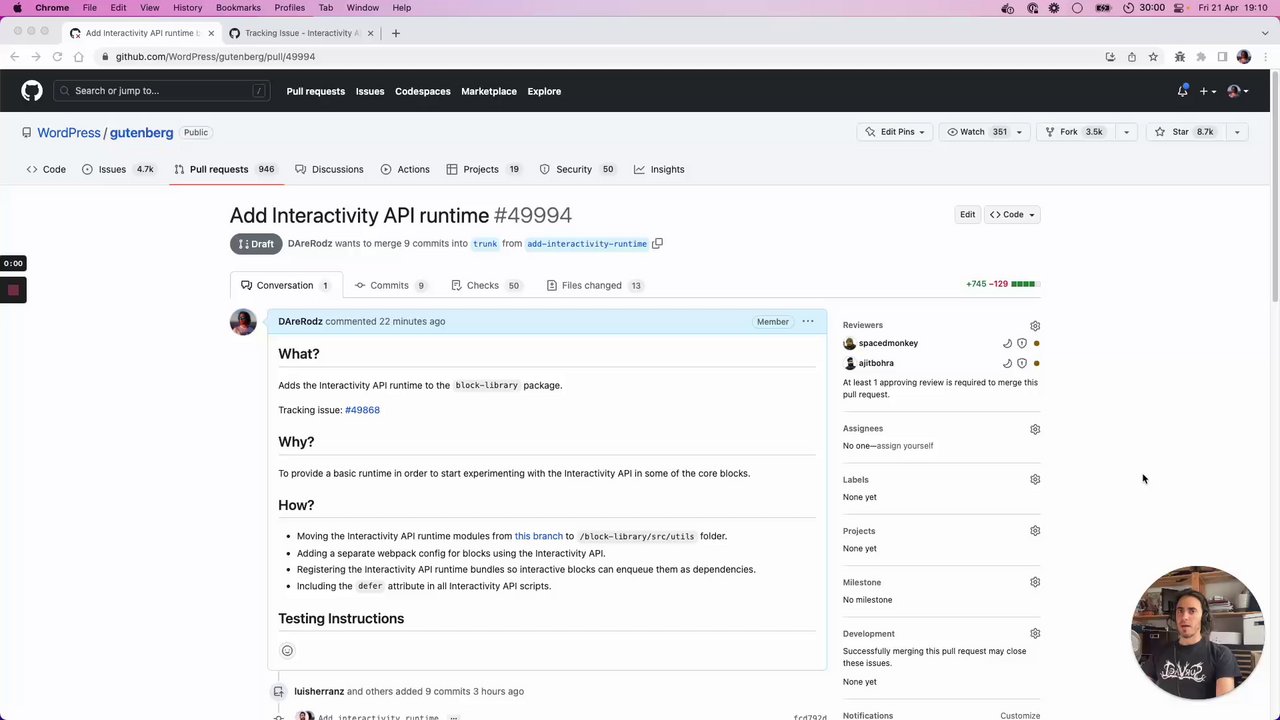The width and height of the screenshot is (1280, 720).
Task: Open a new browser tab
Action: (396, 33)
